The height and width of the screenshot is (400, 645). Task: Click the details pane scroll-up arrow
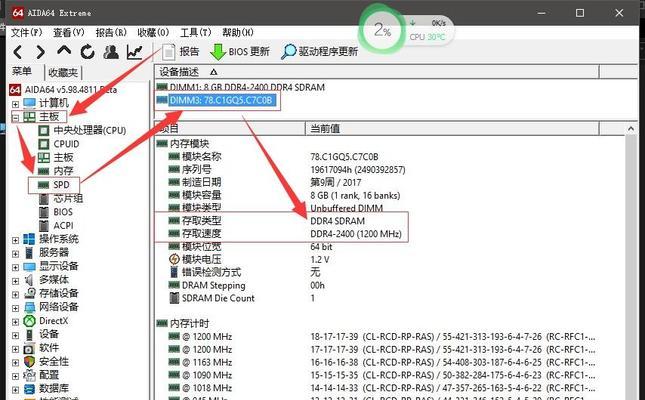(631, 129)
